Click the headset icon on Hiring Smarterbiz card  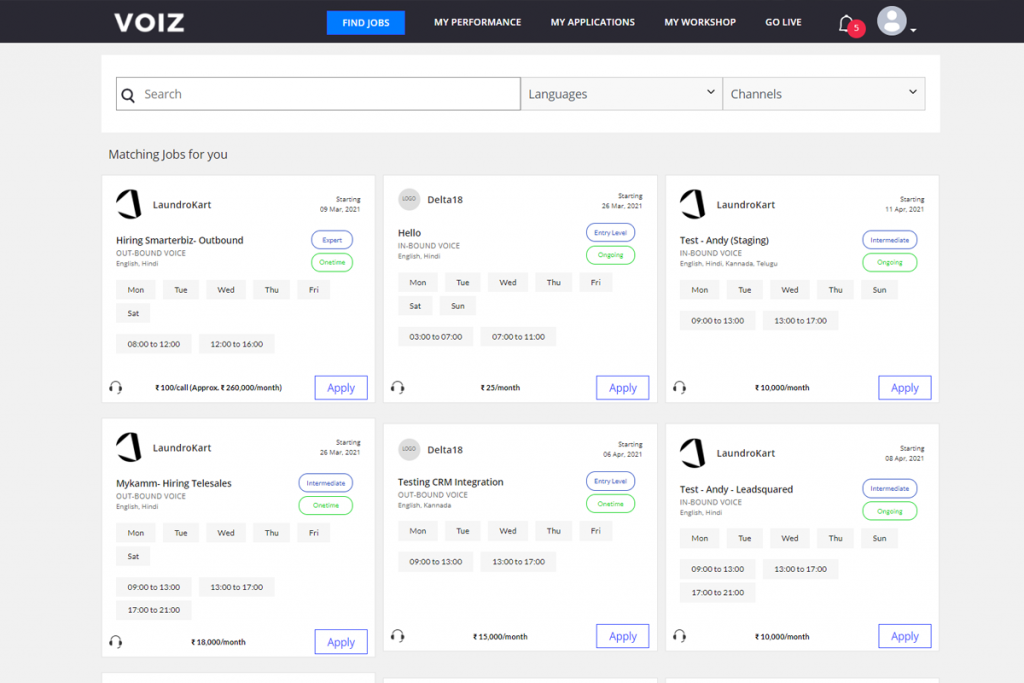click(x=116, y=388)
